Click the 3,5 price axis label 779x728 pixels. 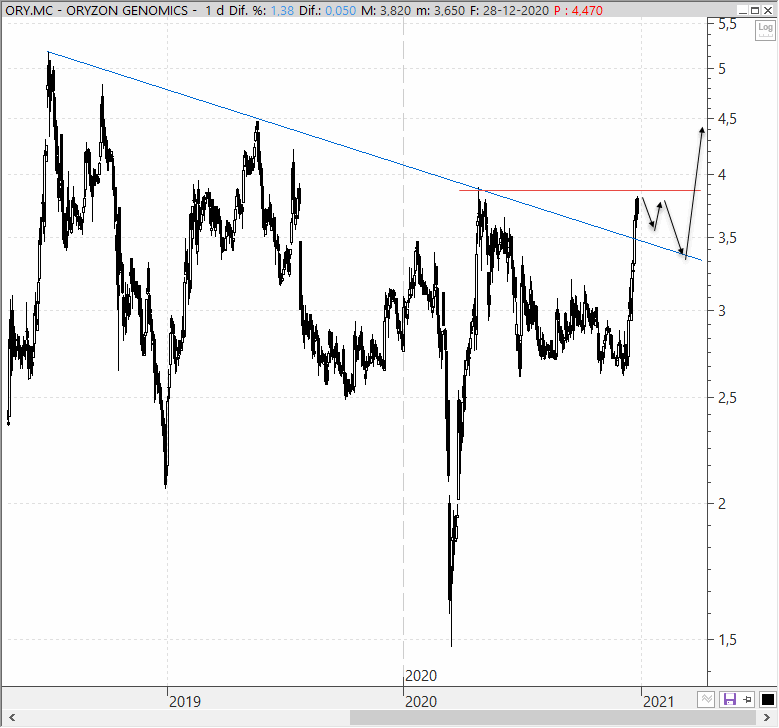coord(728,238)
